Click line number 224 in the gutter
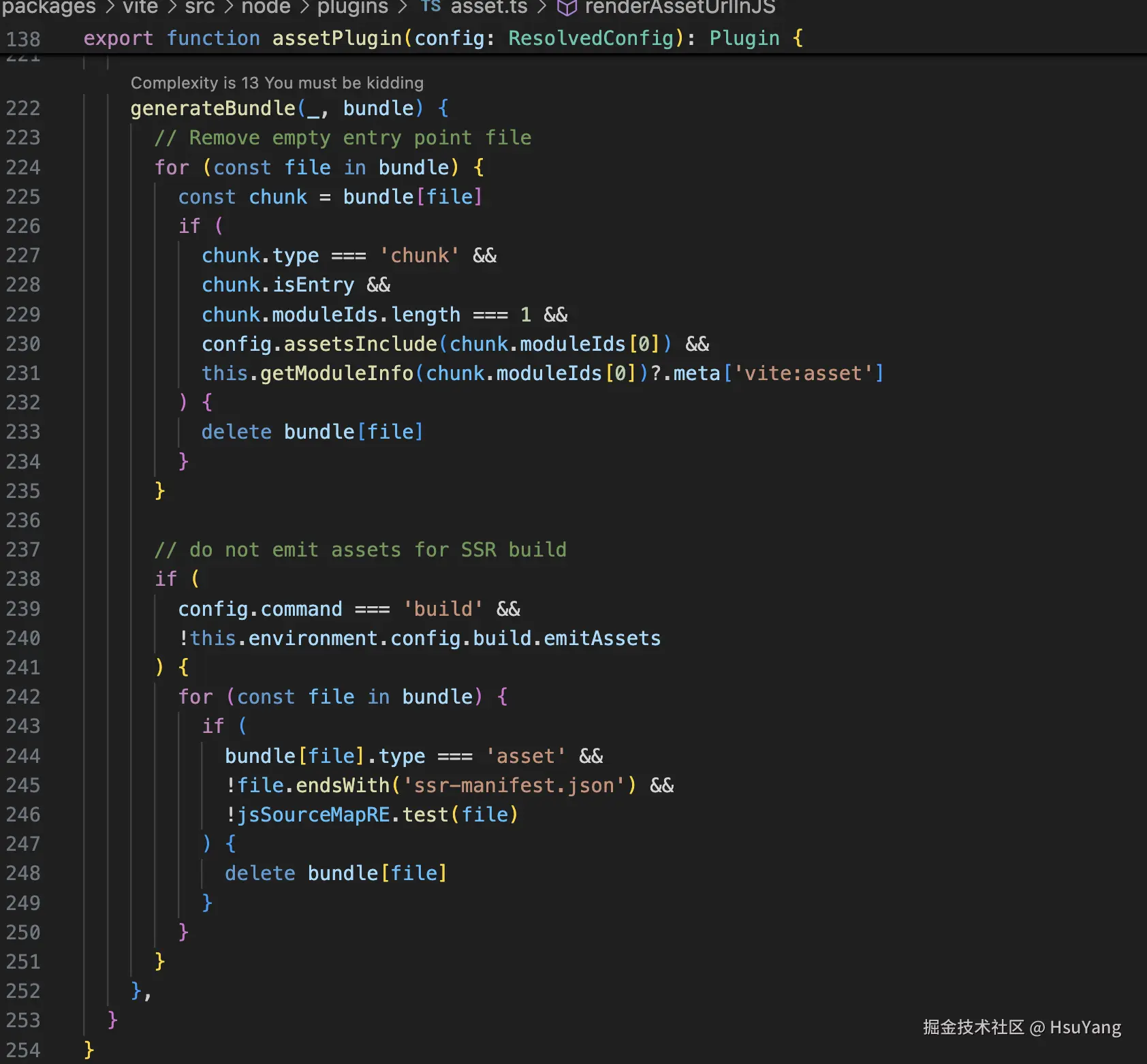Image resolution: width=1147 pixels, height=1064 pixels. click(23, 168)
